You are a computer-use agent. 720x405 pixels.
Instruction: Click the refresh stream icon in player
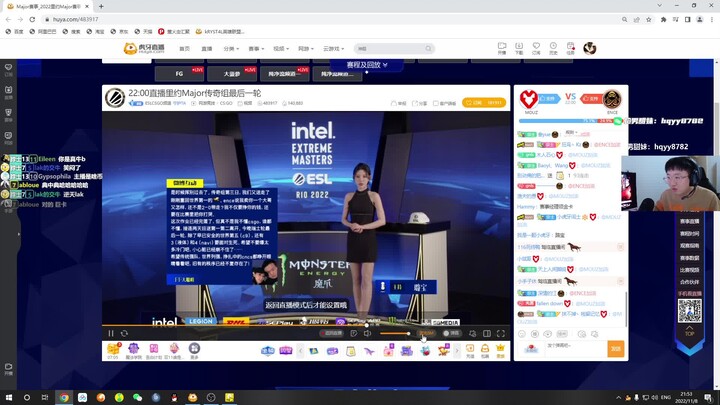tap(124, 333)
